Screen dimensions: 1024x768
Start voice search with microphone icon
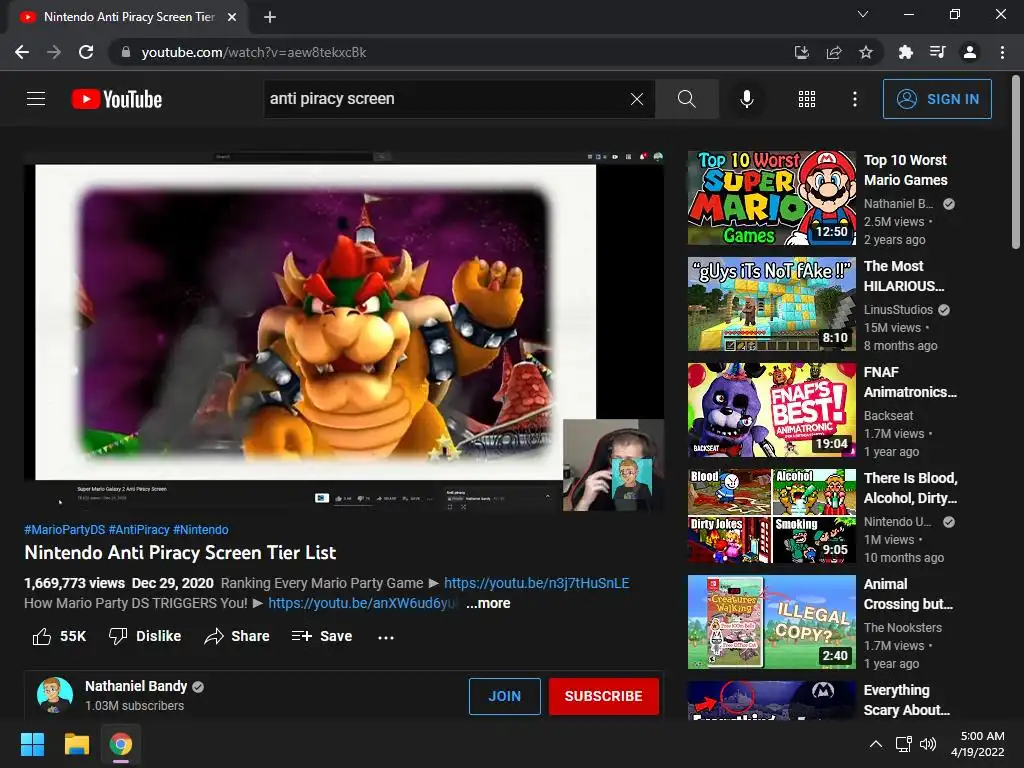(x=746, y=99)
